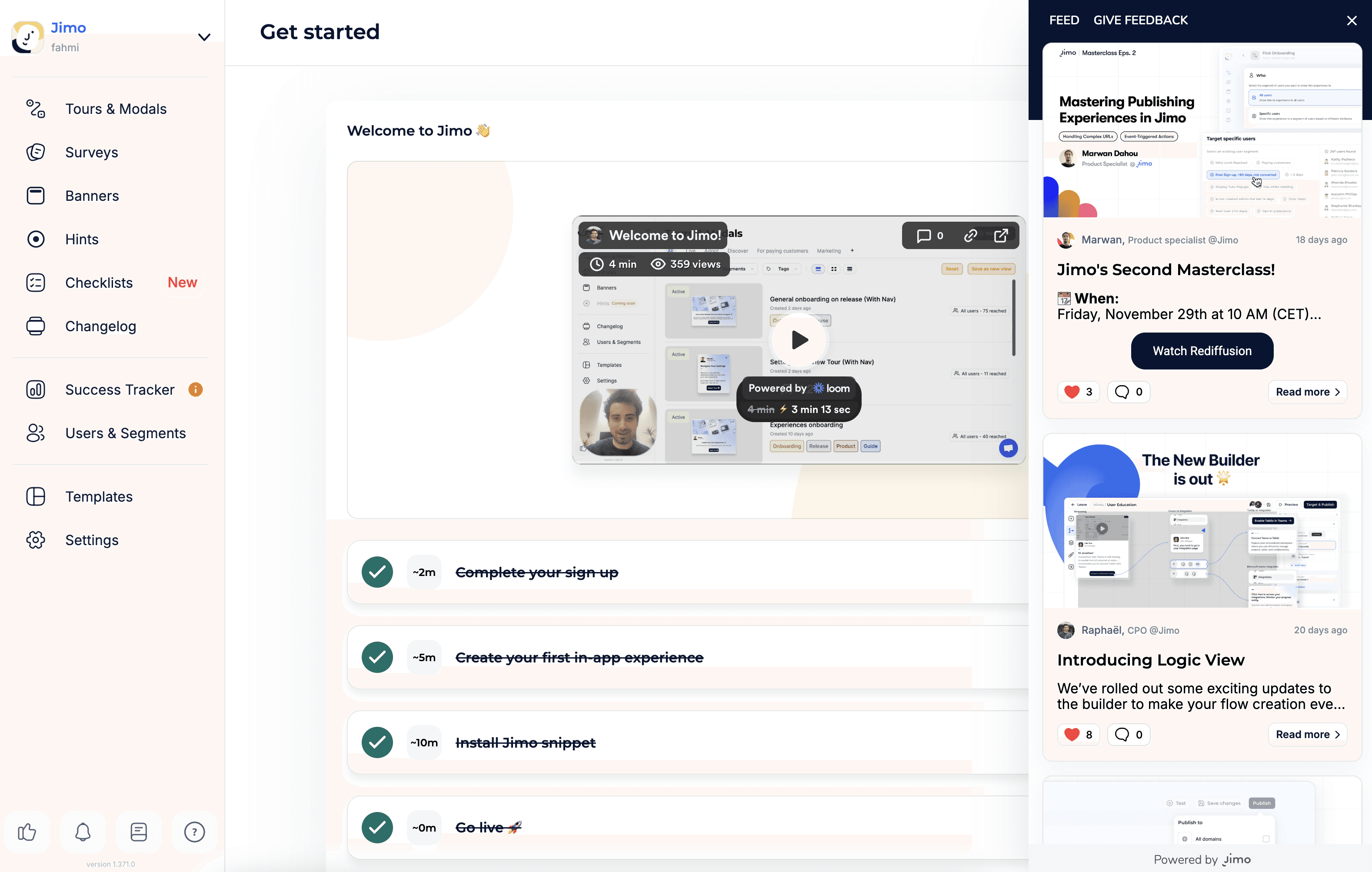This screenshot has height=872, width=1372.
Task: Click the help question mark icon
Action: [x=194, y=832]
